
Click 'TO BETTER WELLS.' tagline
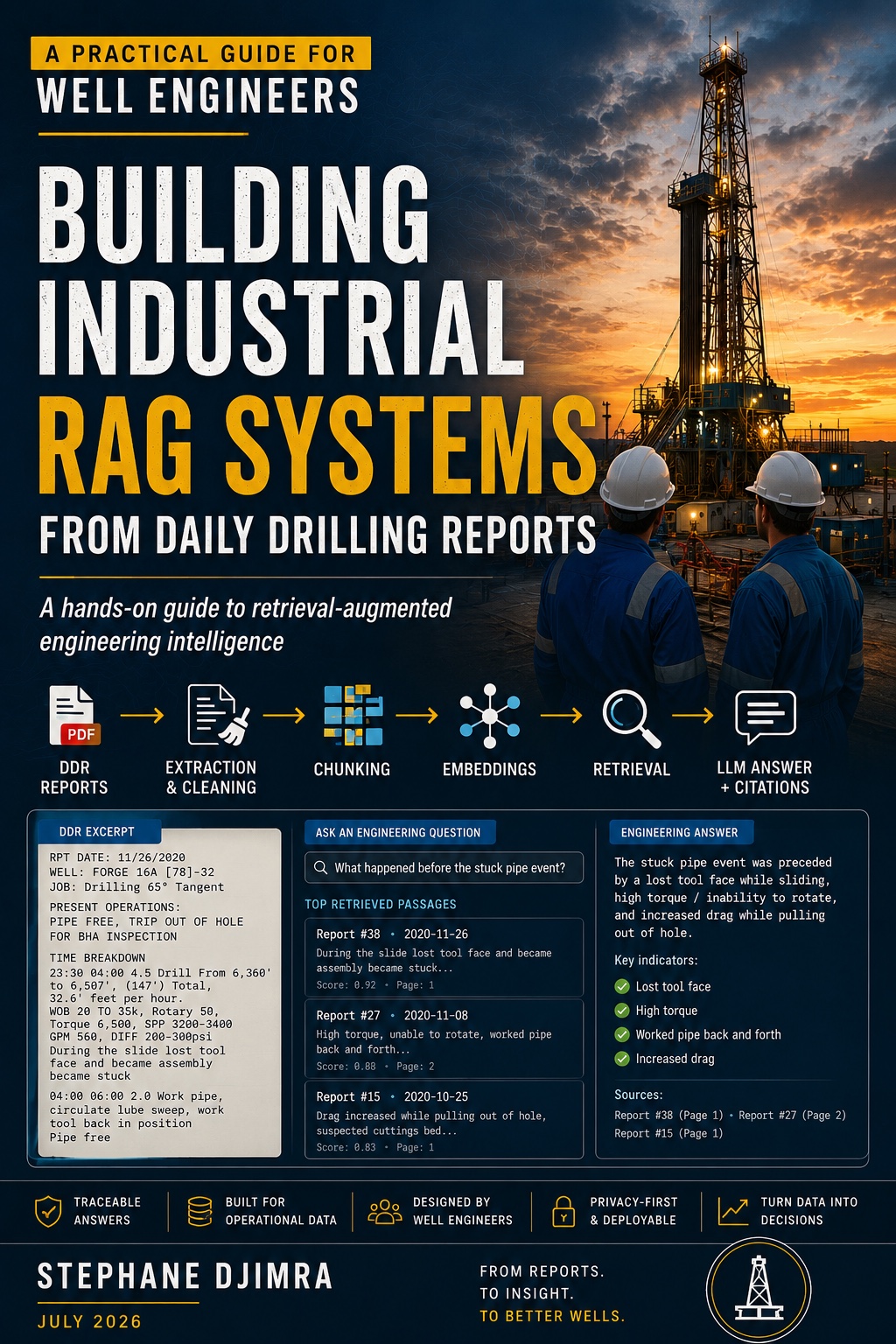click(552, 1316)
